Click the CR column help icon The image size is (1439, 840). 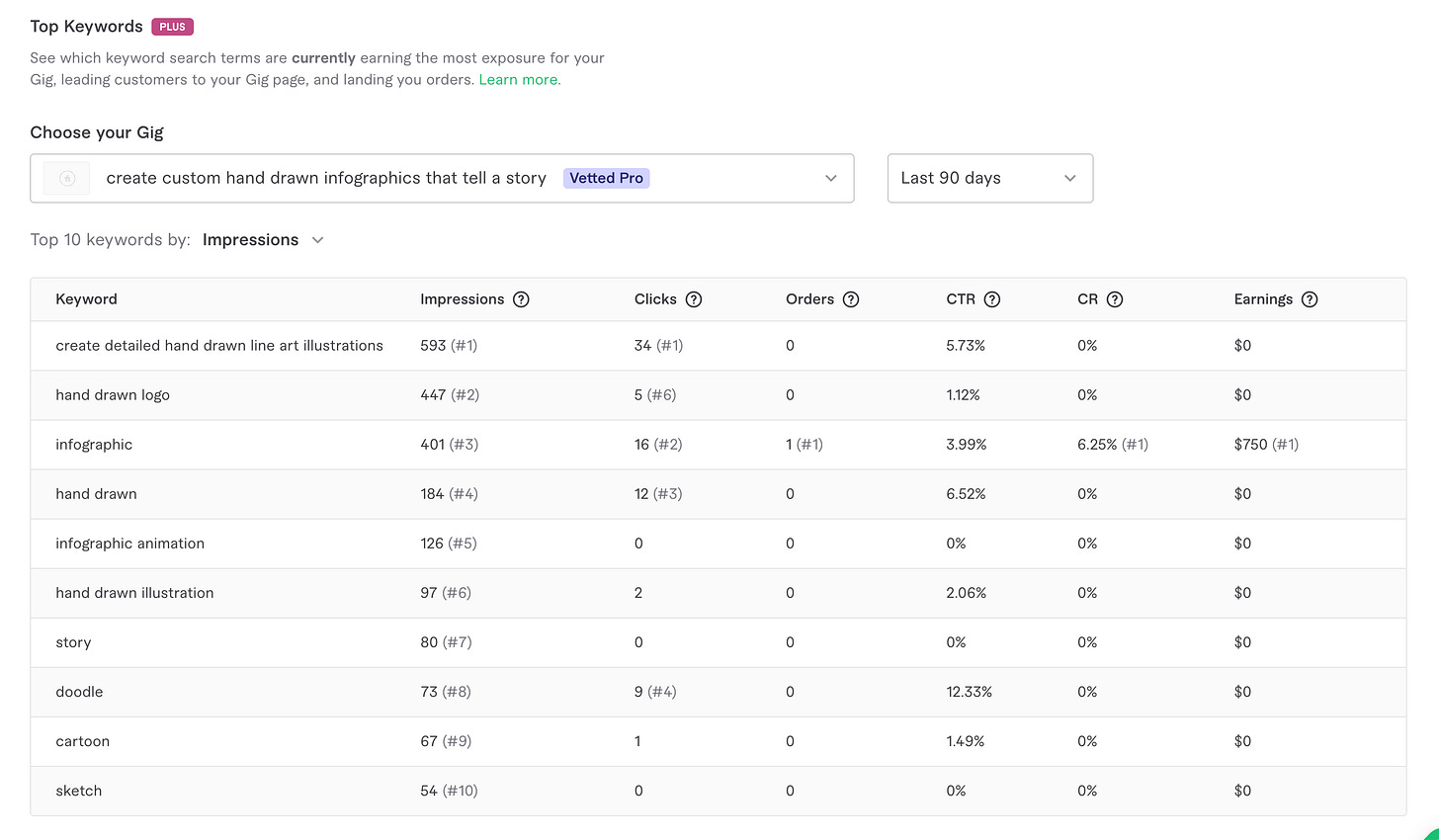click(x=1115, y=299)
